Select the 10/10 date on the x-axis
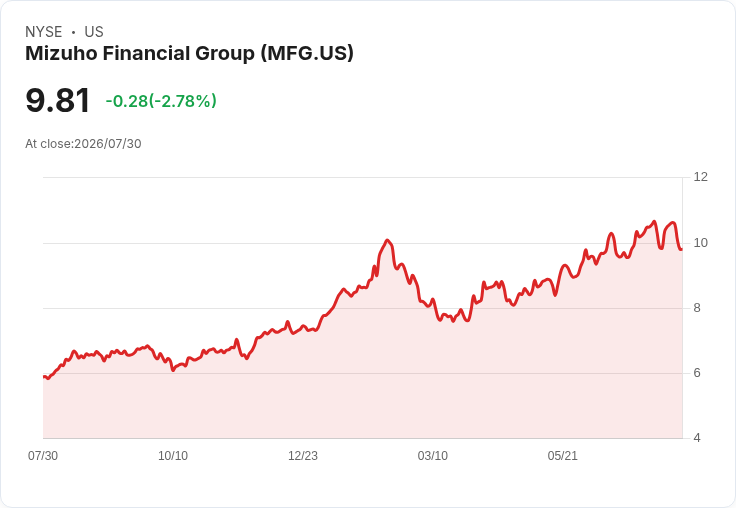This screenshot has width=736, height=508. coord(173,456)
